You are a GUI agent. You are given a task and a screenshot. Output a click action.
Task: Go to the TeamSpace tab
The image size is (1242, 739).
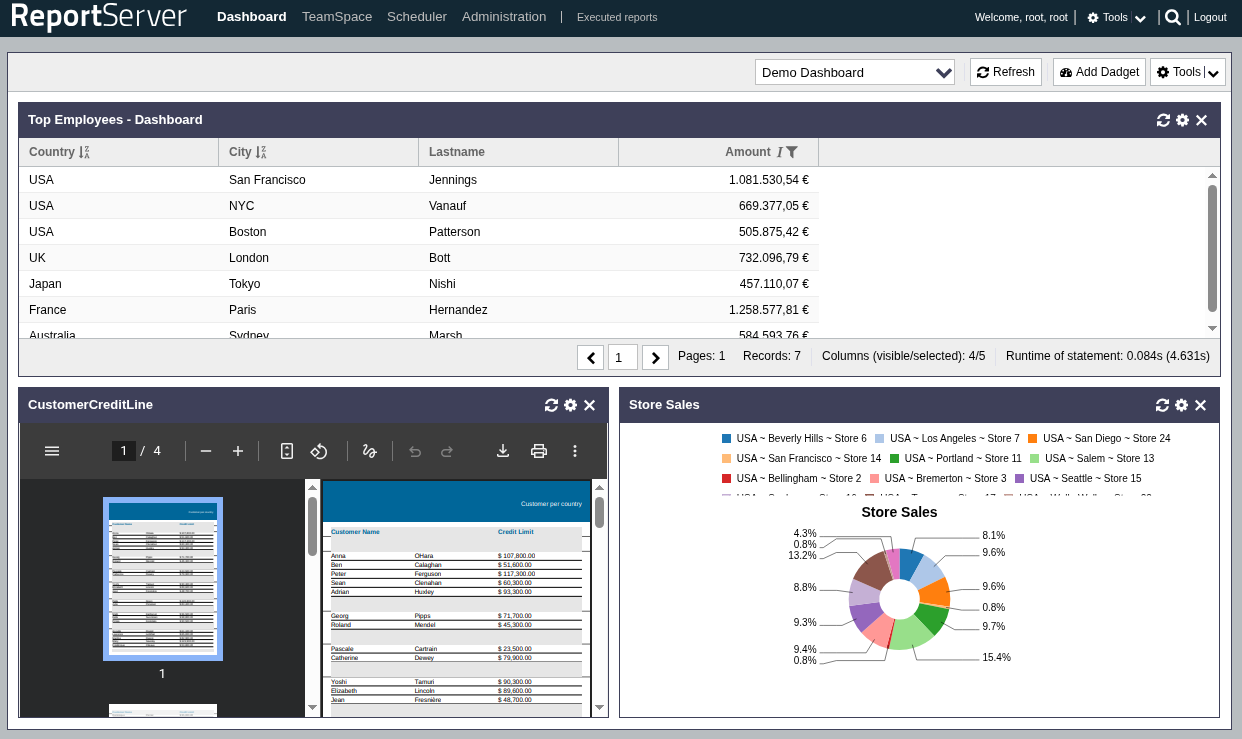point(337,17)
